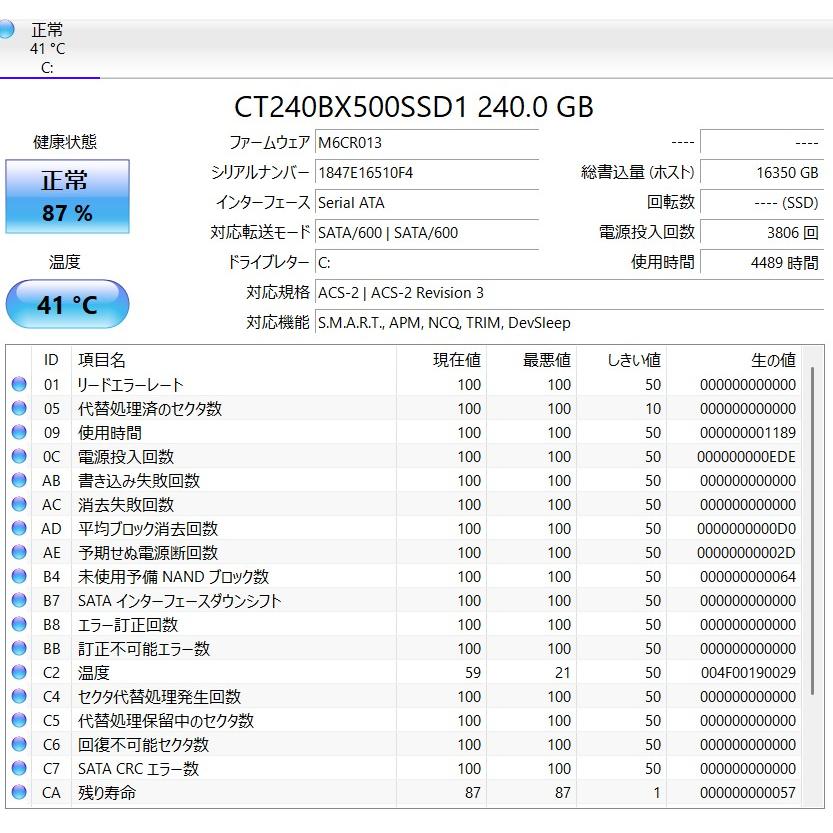
Task: Click the SATA/600 | SATA/600 transfer mode field
Action: [x=427, y=233]
